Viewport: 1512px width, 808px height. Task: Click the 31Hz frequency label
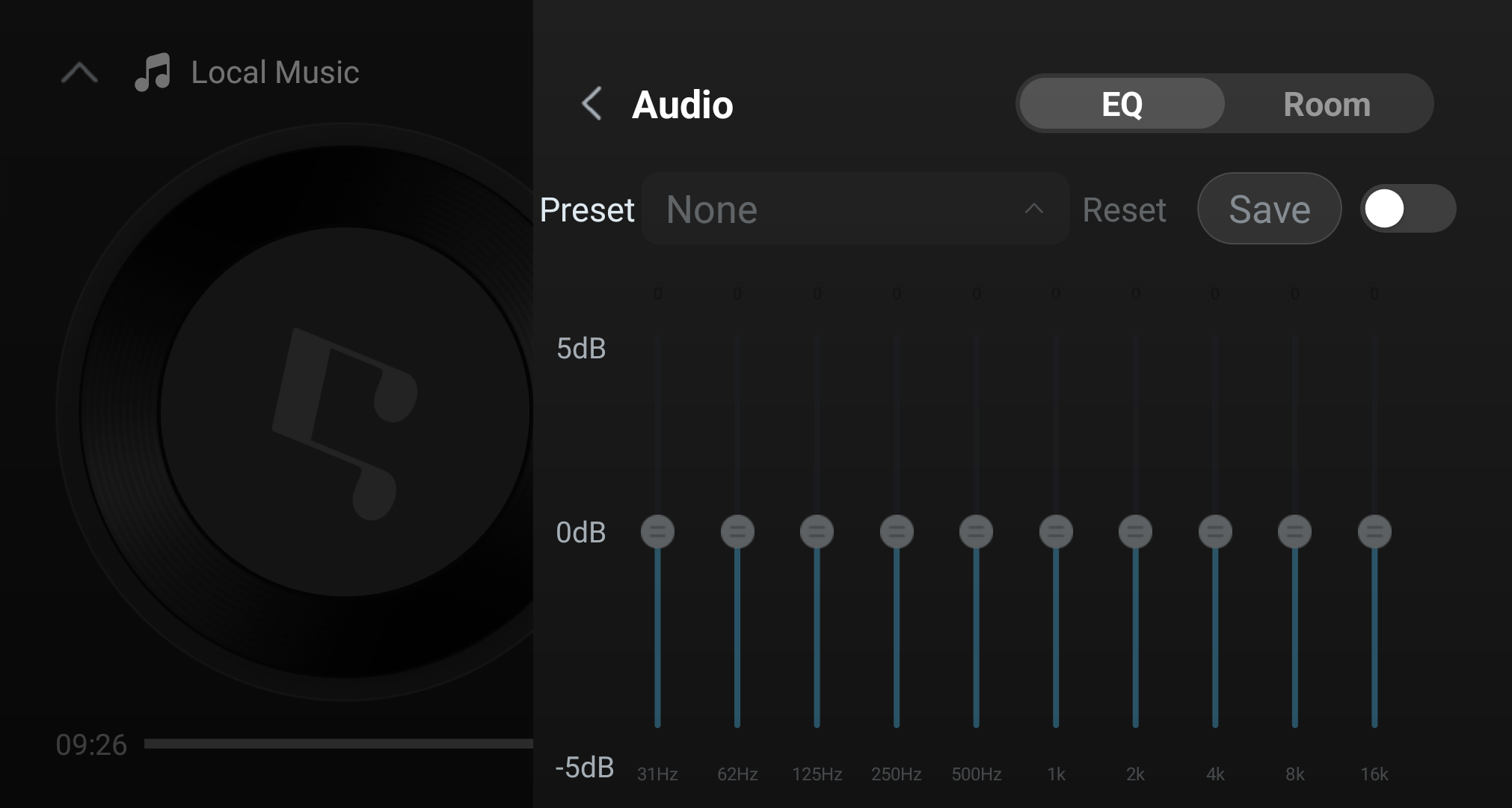click(x=657, y=774)
